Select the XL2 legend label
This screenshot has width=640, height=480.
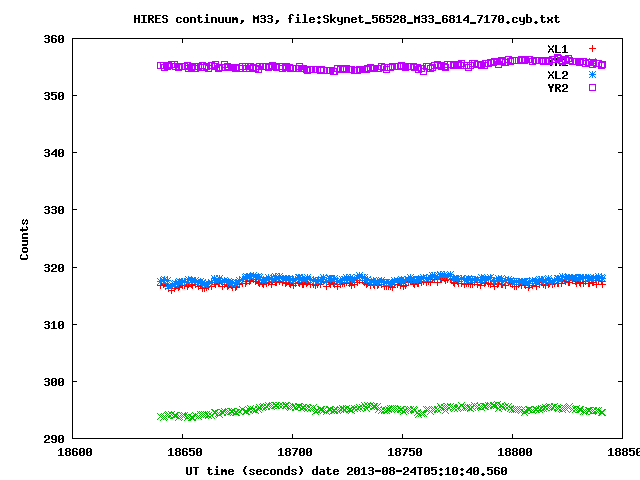558,75
